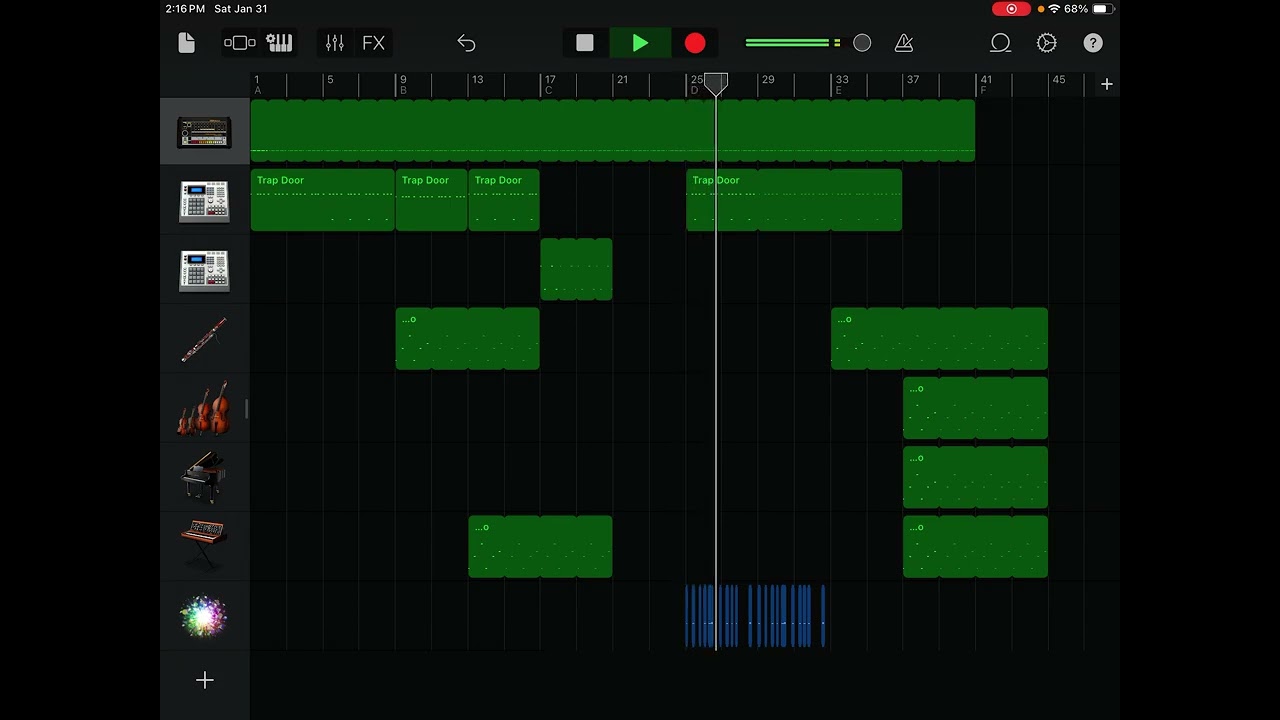Image resolution: width=1280 pixels, height=720 pixels.
Task: Select the drum machine track header
Action: click(x=204, y=132)
